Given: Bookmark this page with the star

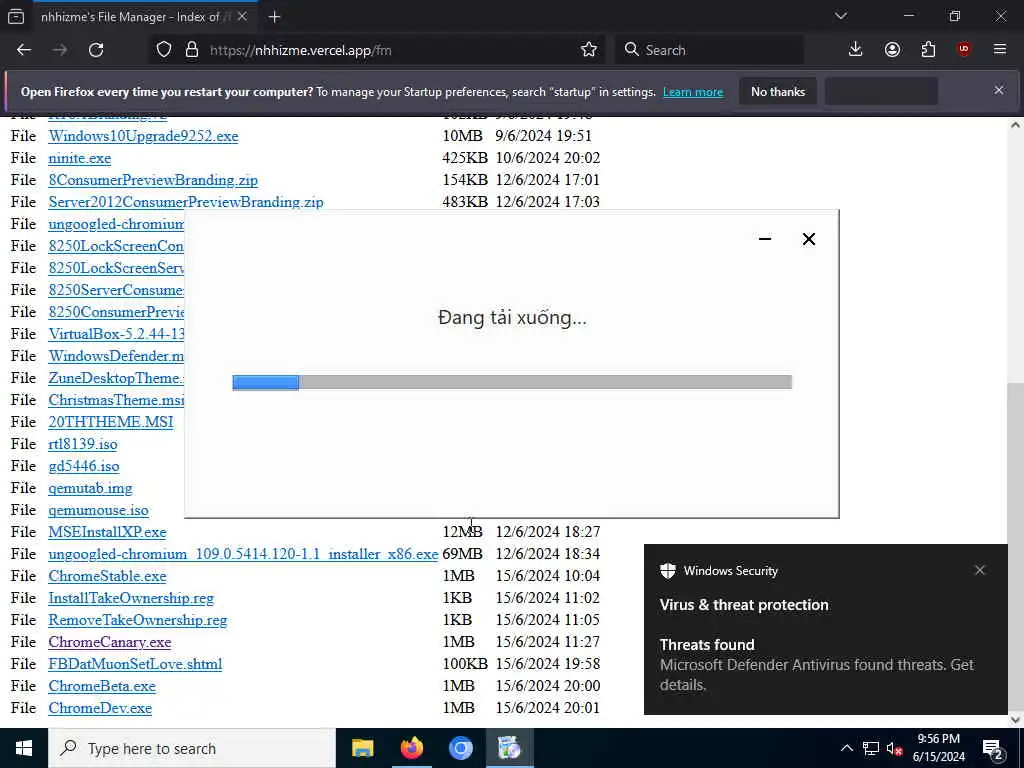Looking at the screenshot, I should [x=588, y=50].
